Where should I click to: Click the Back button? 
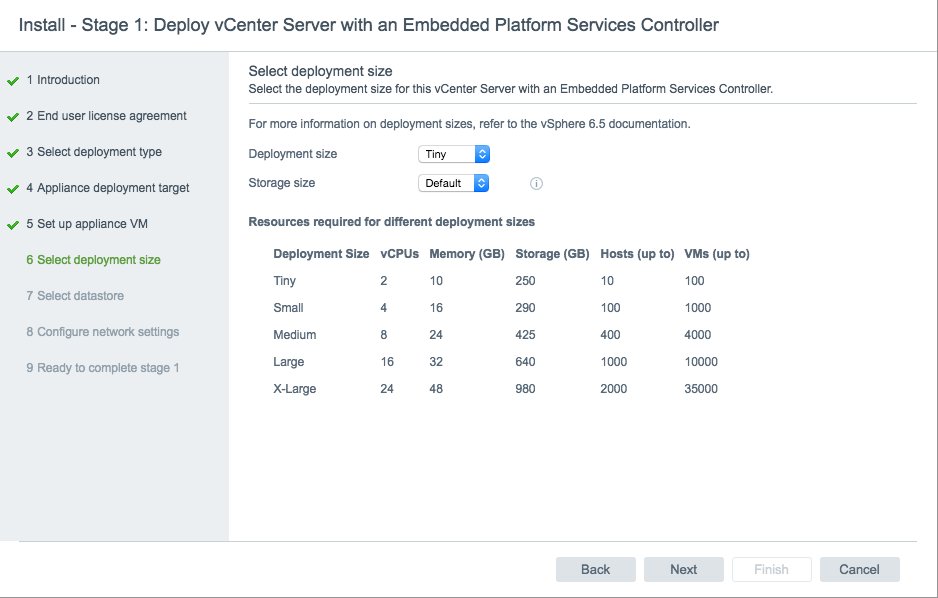595,569
